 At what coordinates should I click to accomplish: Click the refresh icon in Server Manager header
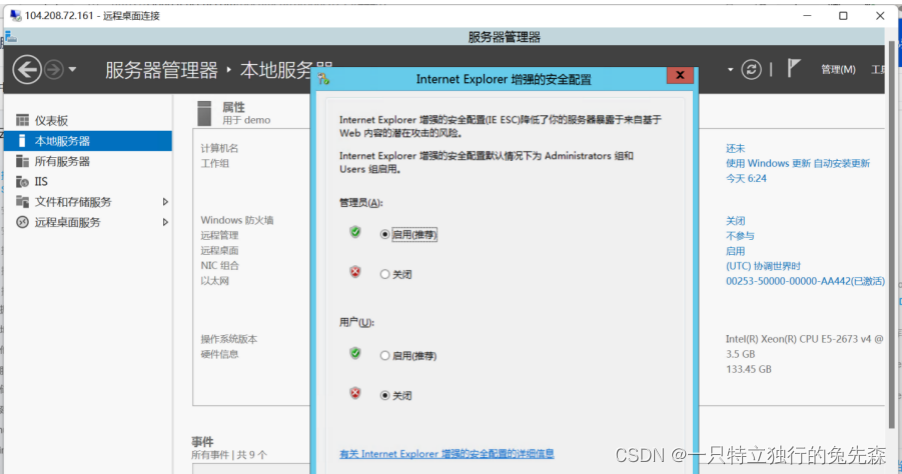point(751,70)
